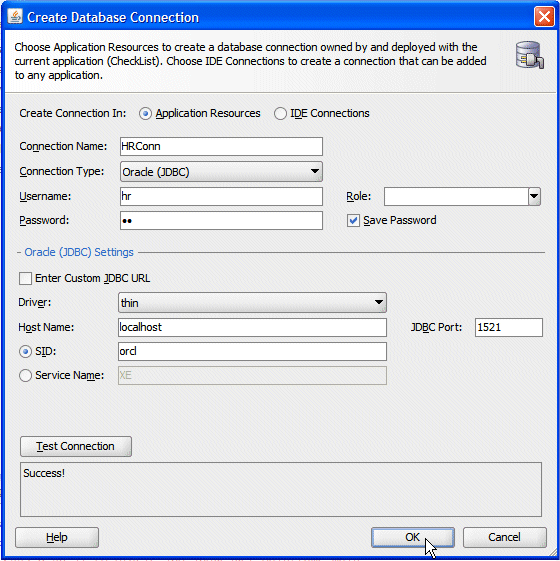Image resolution: width=560 pixels, height=561 pixels.
Task: Click the database connection icon in header
Action: 530,55
